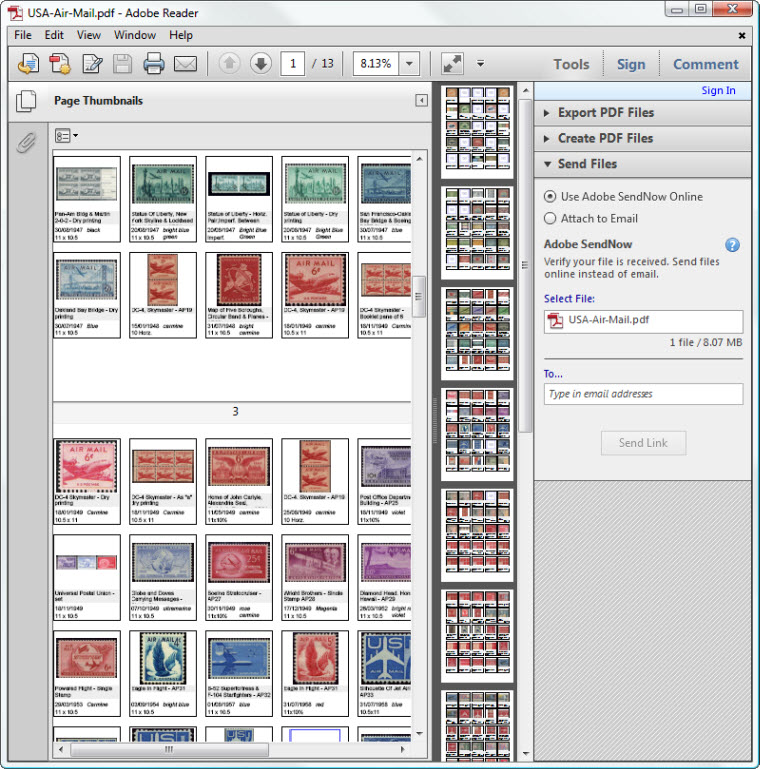Viewport: 760px width, 769px height.
Task: Click the document view vertical scrollbar
Action: coord(525,265)
